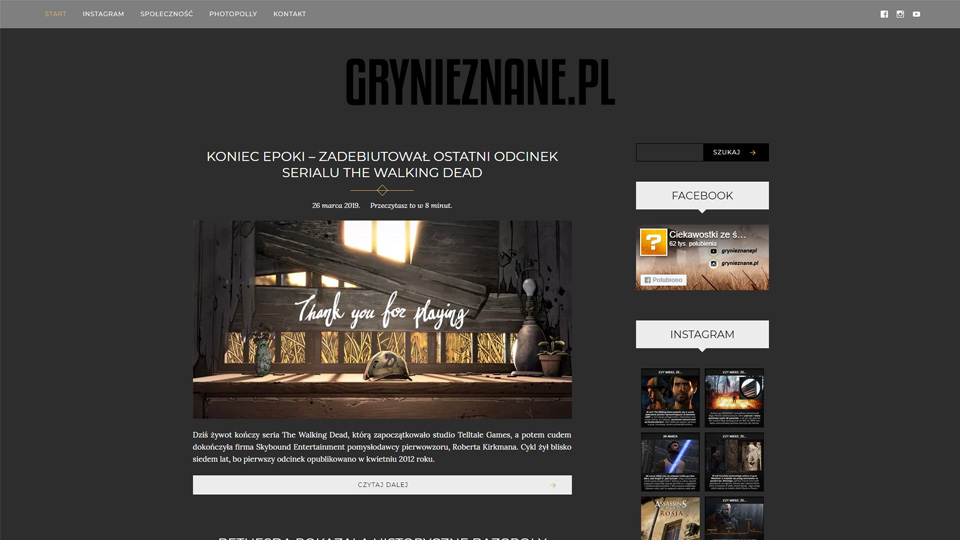Click the INSTAGRAM widget heading in sidebar

(702, 334)
